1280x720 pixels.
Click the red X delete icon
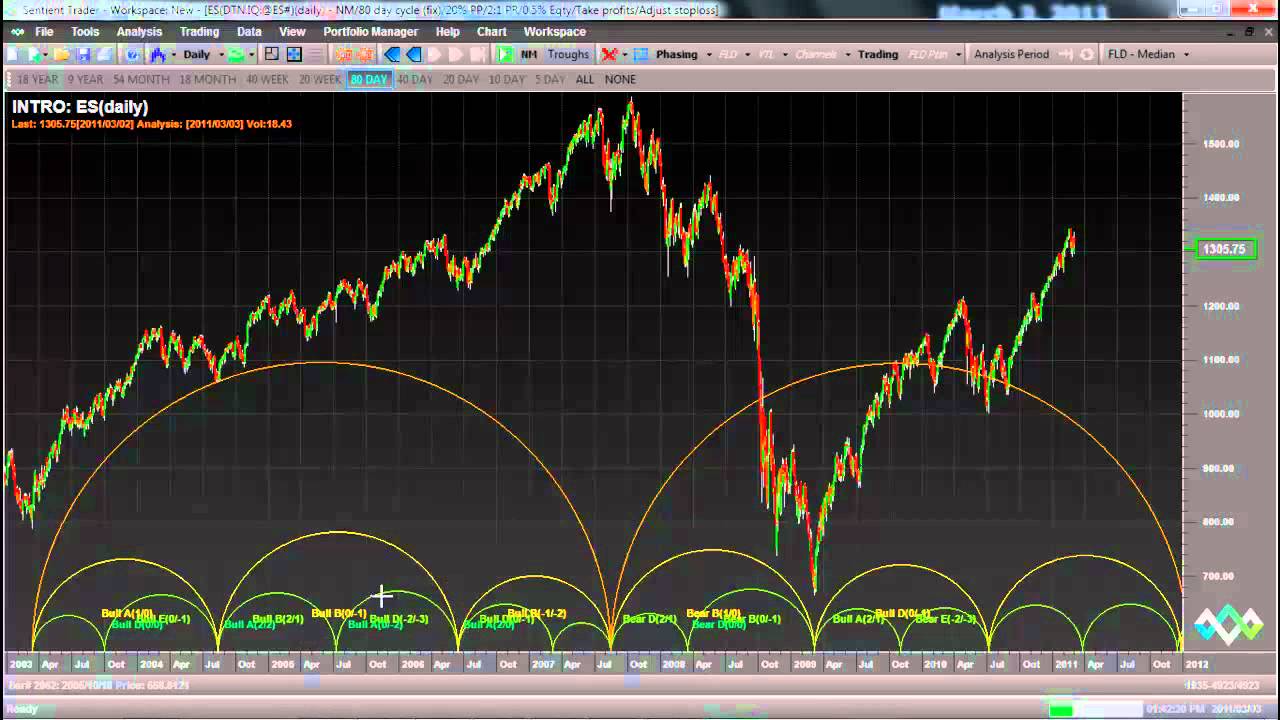608,54
